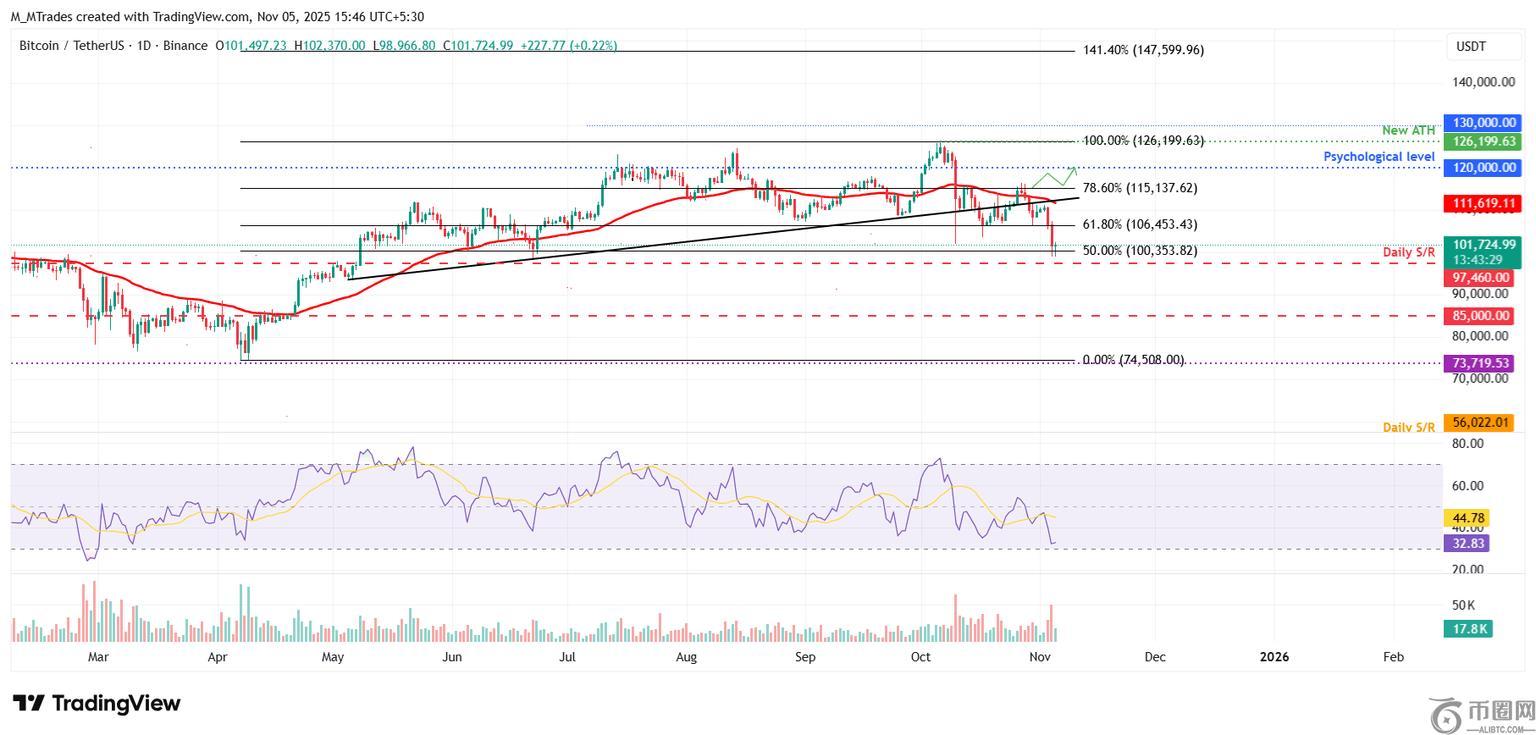Click the green projected price arrow path
The height and width of the screenshot is (735, 1536).
1055,179
